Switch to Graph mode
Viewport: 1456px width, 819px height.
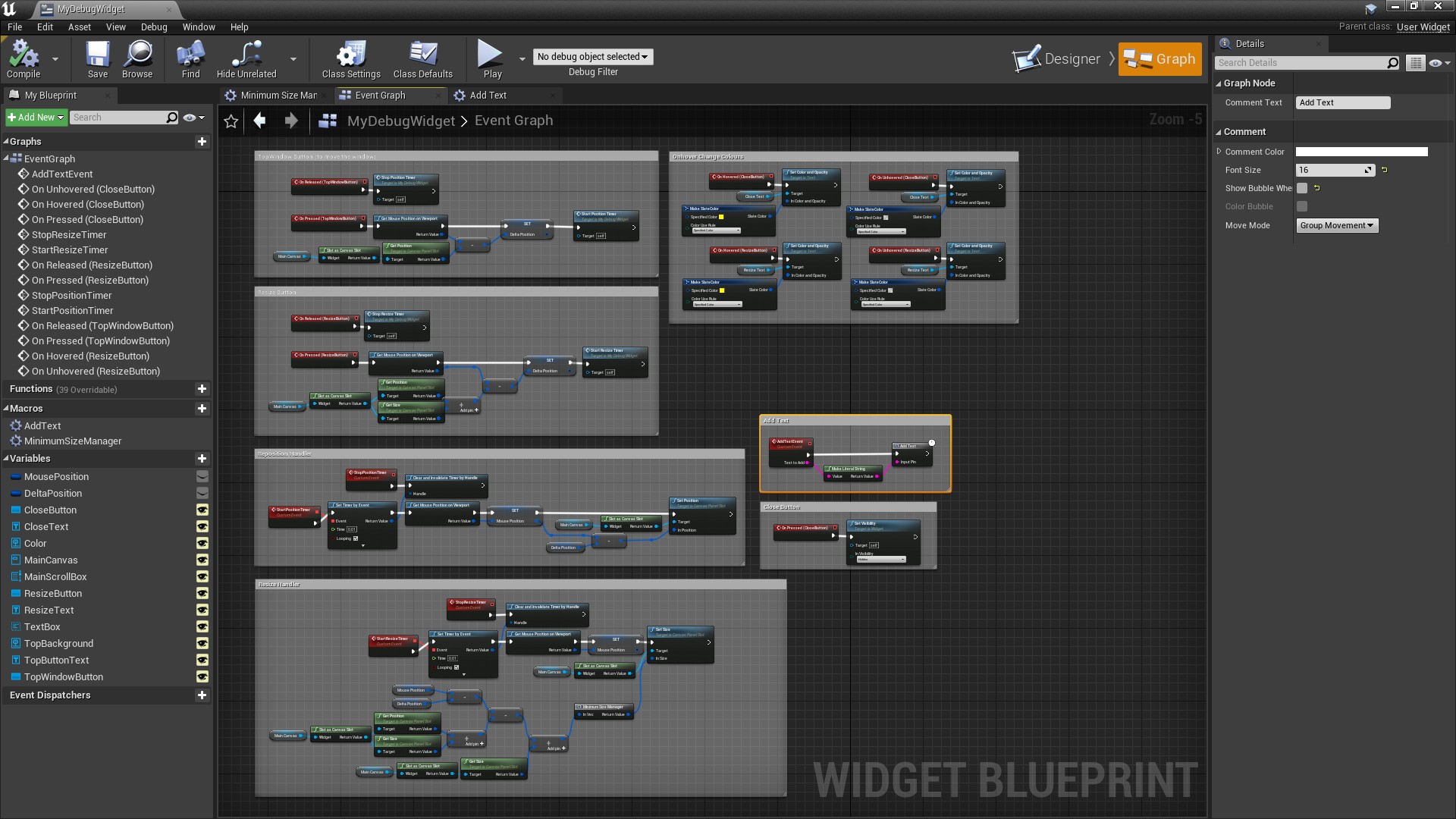(x=1159, y=59)
